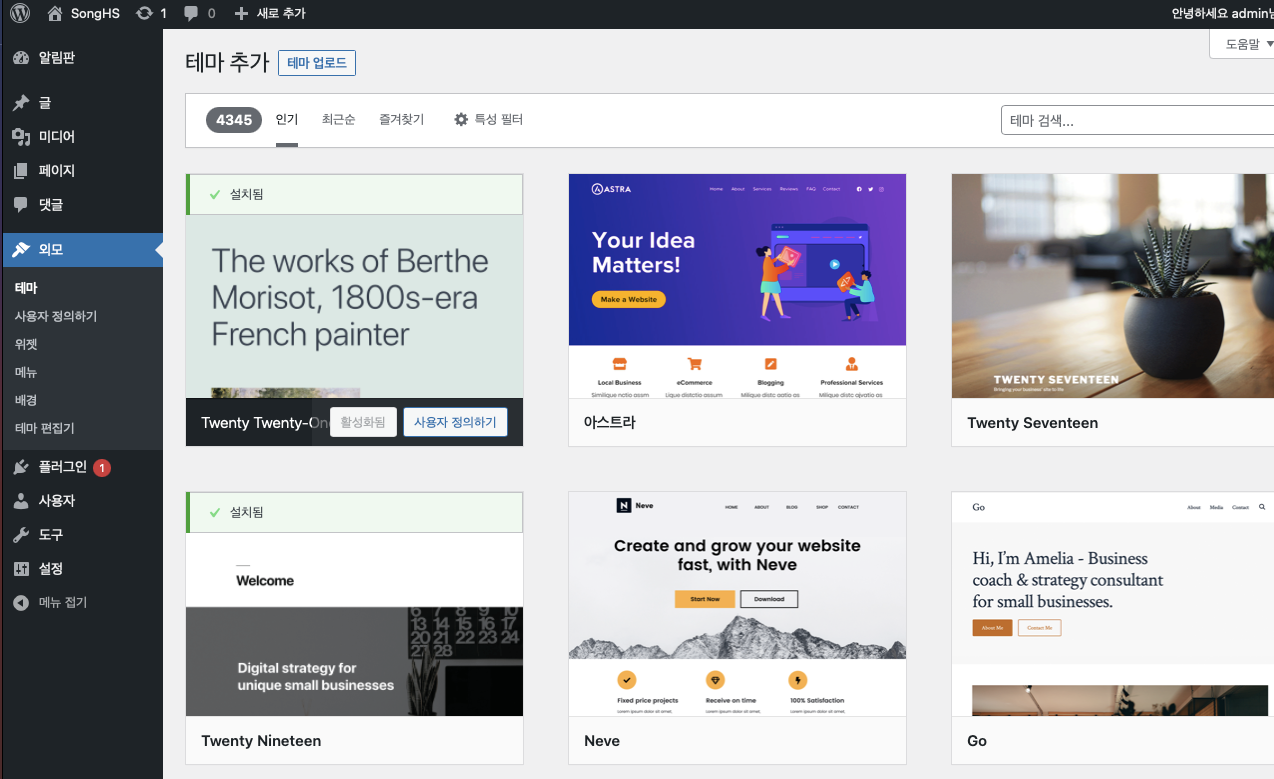The height and width of the screenshot is (779, 1274).
Task: Click the 4345 theme count badge
Action: [234, 120]
